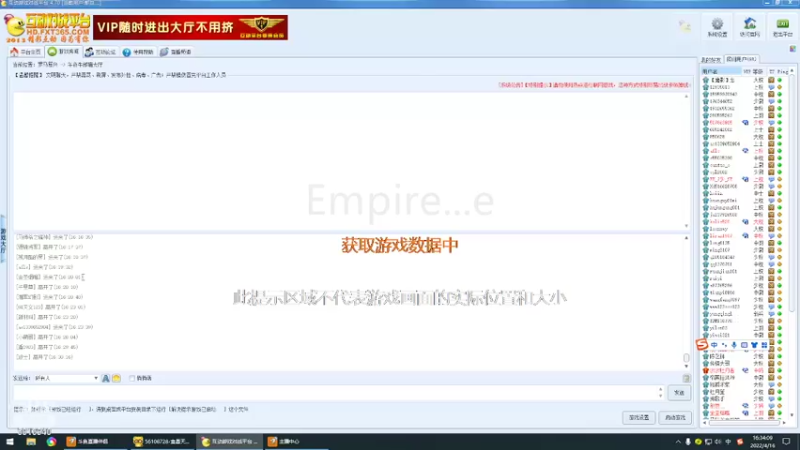Open the colorful skin theme icon
This screenshot has height=450, width=800.
click(792, 49)
